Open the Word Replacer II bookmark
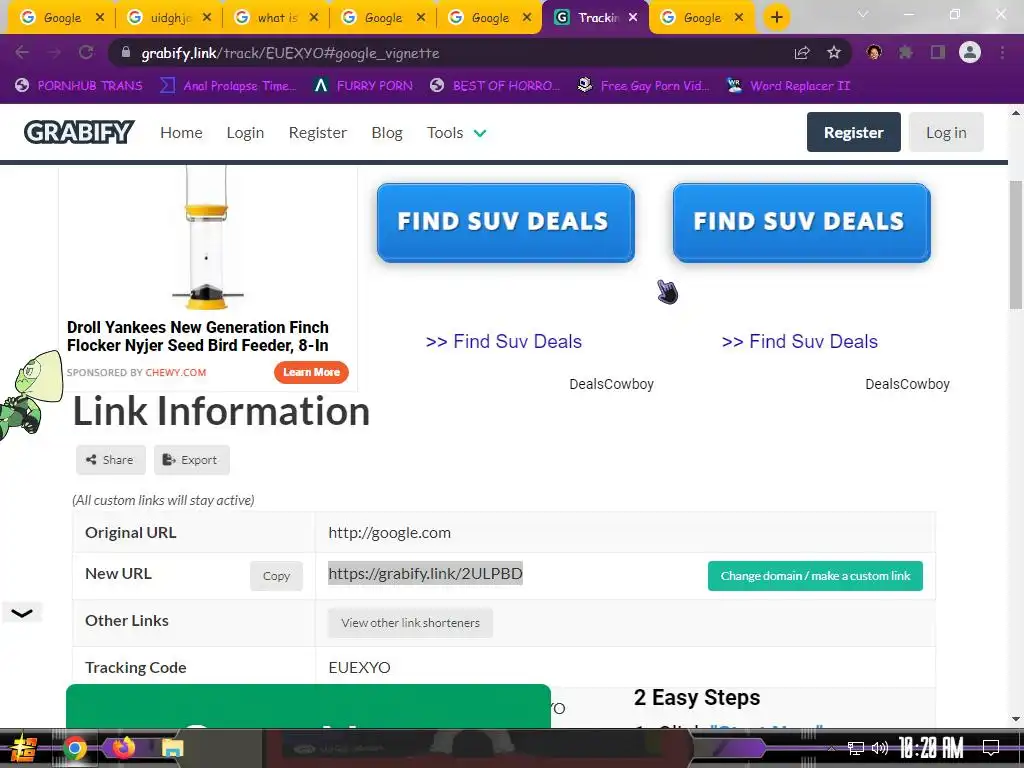 pyautogui.click(x=789, y=86)
